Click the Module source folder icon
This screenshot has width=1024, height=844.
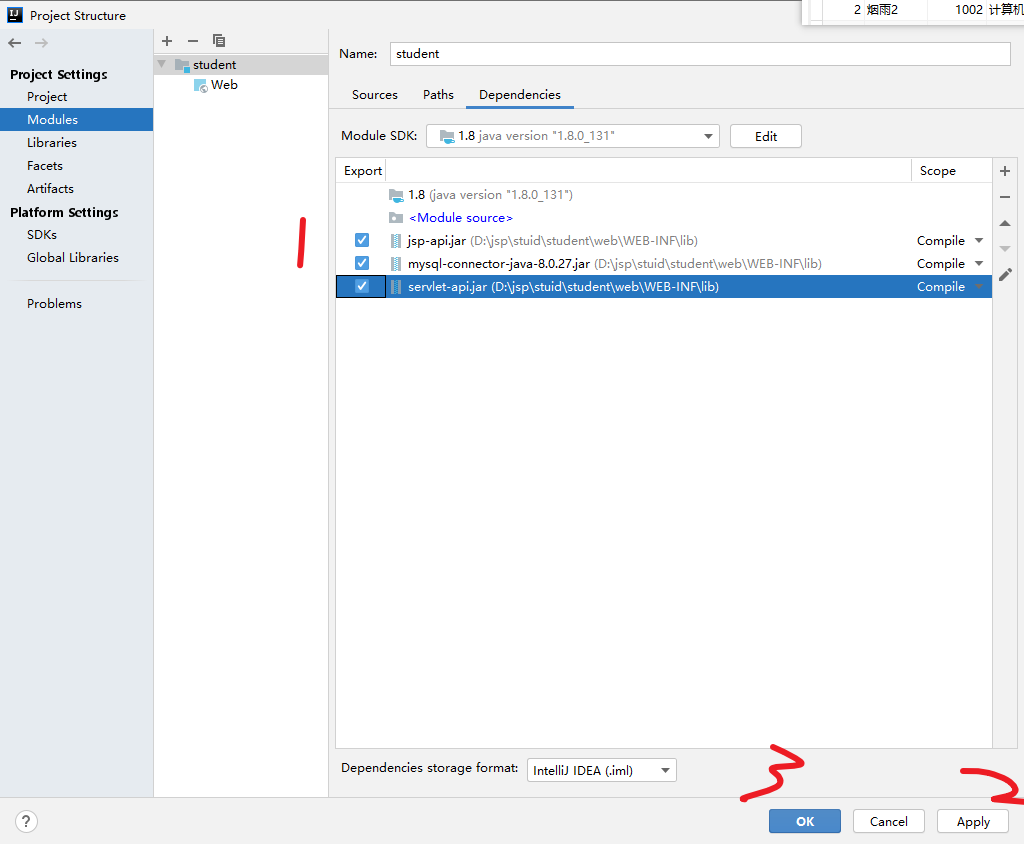(396, 218)
